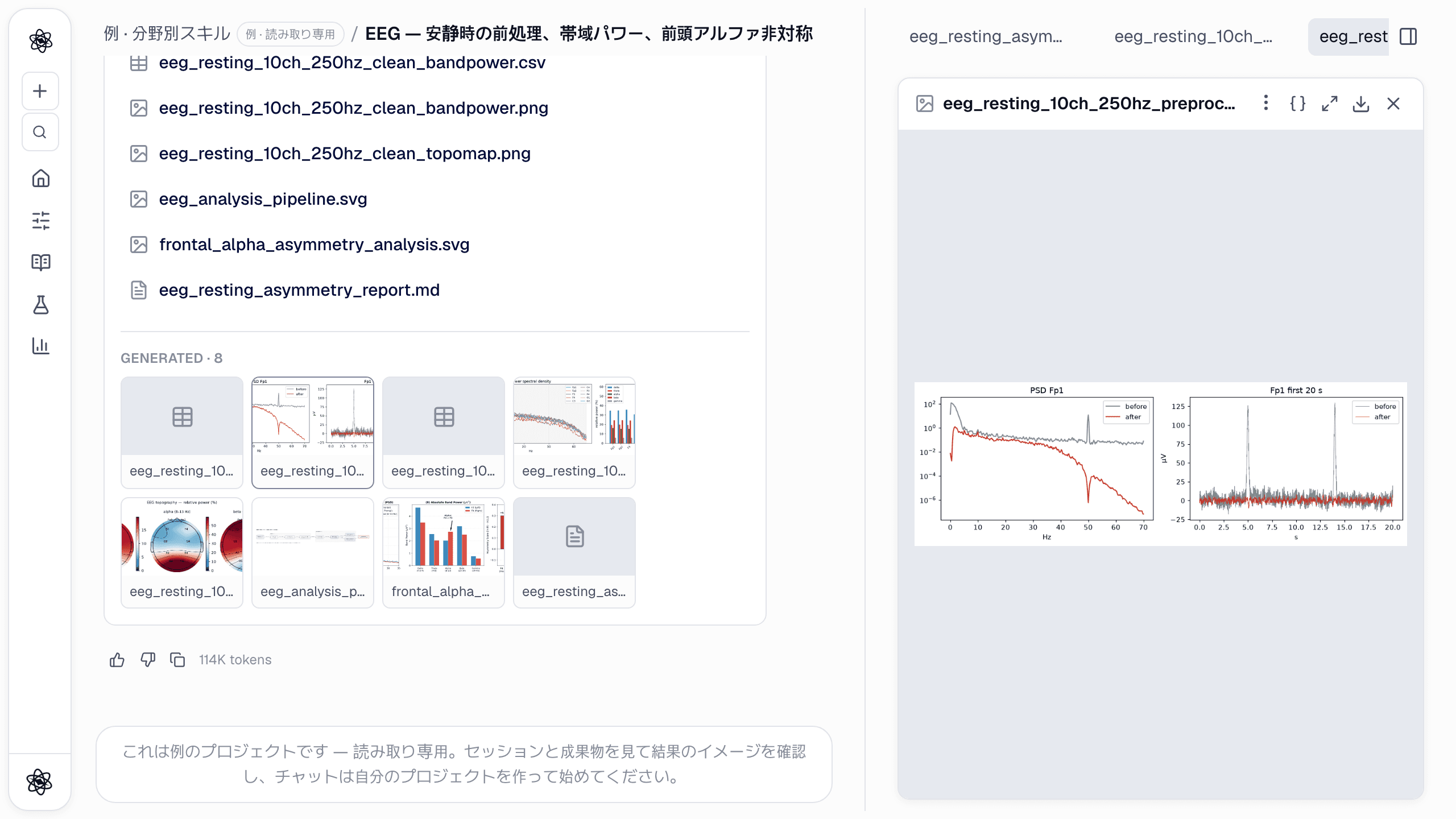Close the image preview panel
This screenshot has width=1456, height=819.
1393,104
